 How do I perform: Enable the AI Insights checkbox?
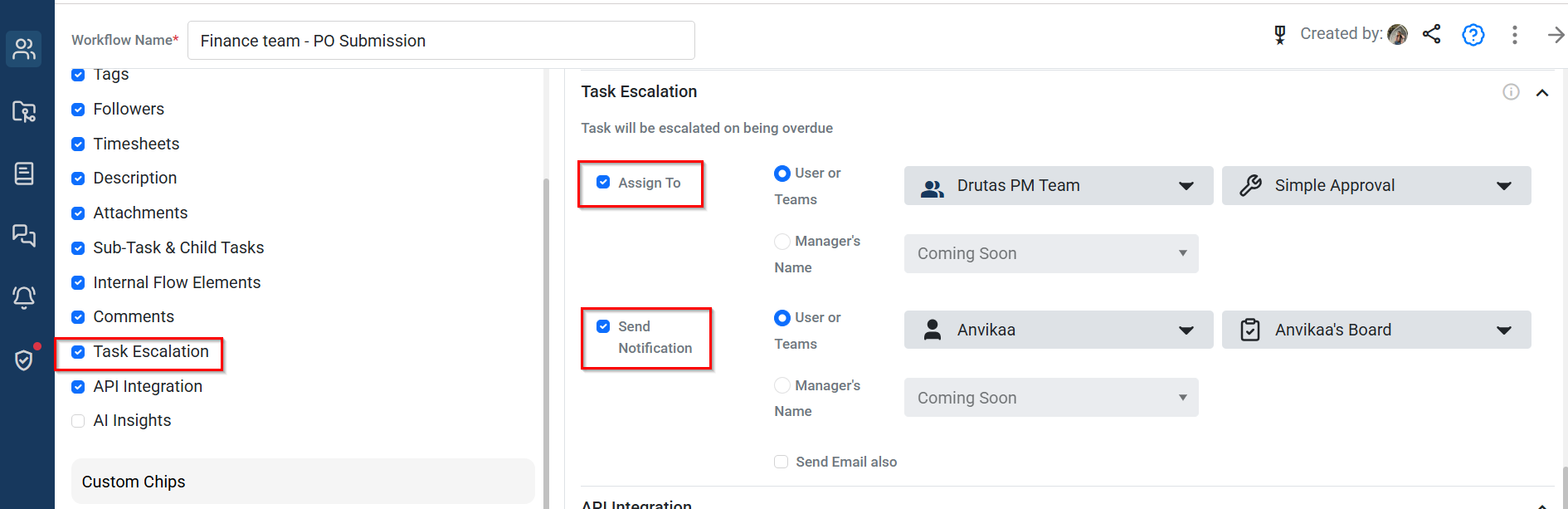click(78, 421)
